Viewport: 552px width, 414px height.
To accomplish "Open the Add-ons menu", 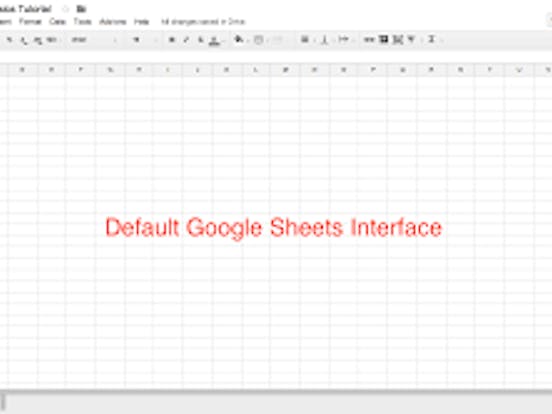I will click(x=113, y=22).
